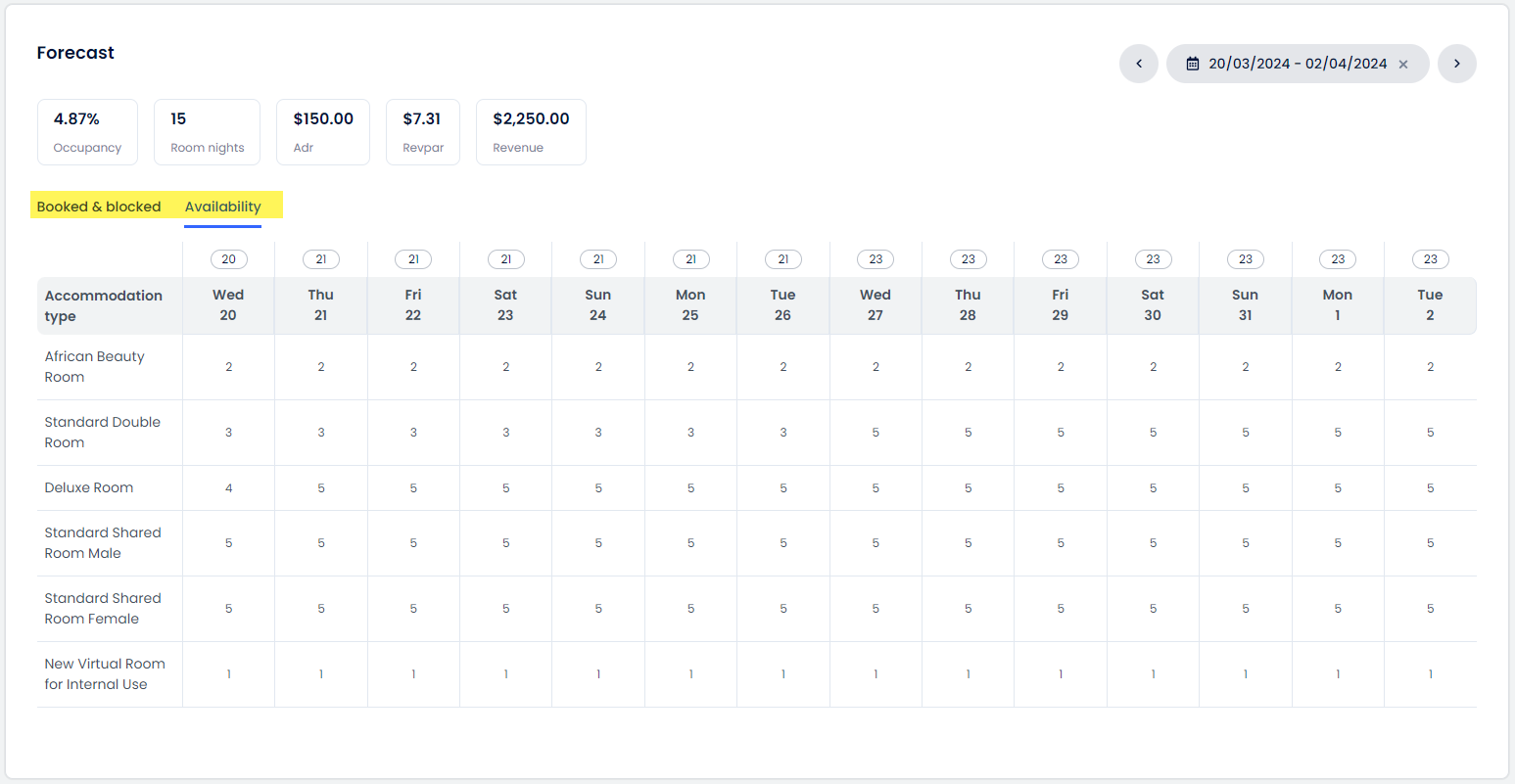The height and width of the screenshot is (784, 1515).
Task: Click the African Beauty Room row label
Action: click(x=94, y=367)
